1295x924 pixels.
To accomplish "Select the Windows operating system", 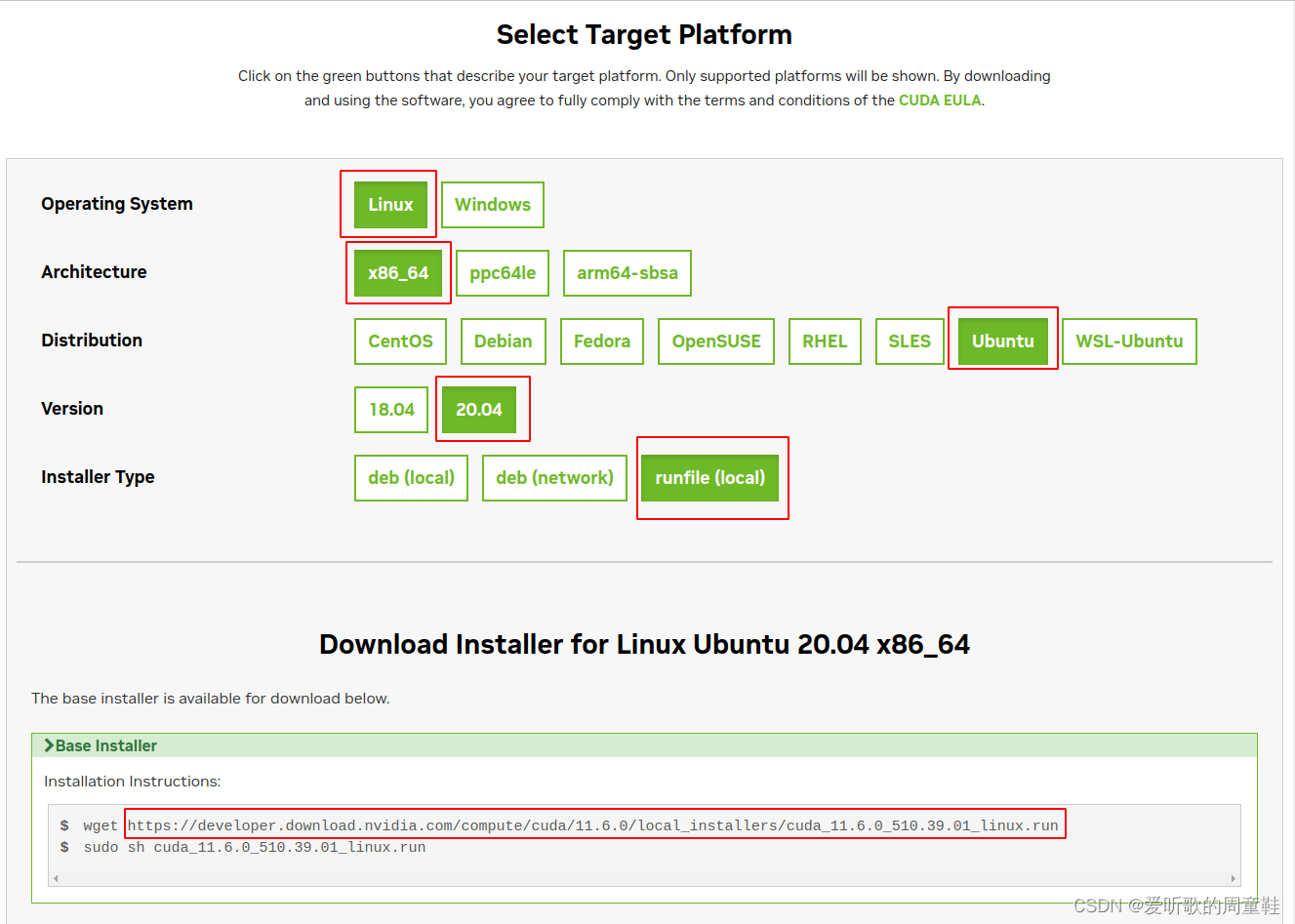I will pyautogui.click(x=492, y=205).
